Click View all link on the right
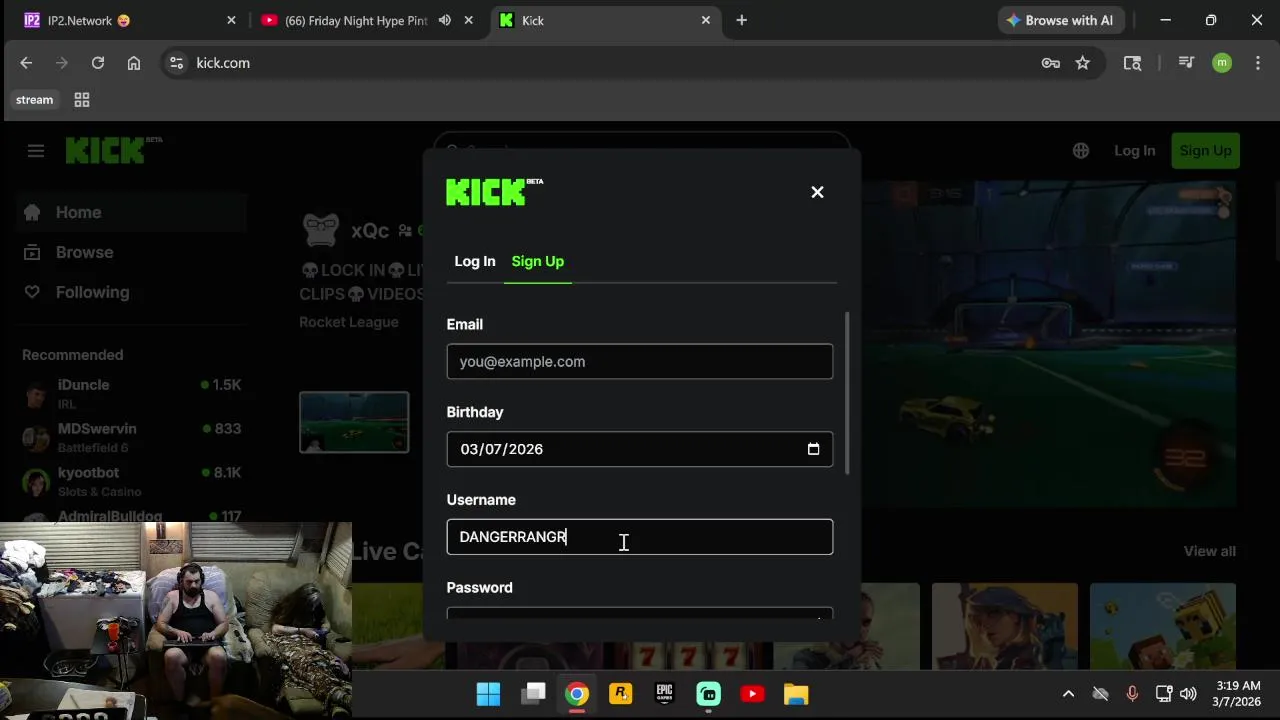1280x720 pixels. [x=1209, y=551]
